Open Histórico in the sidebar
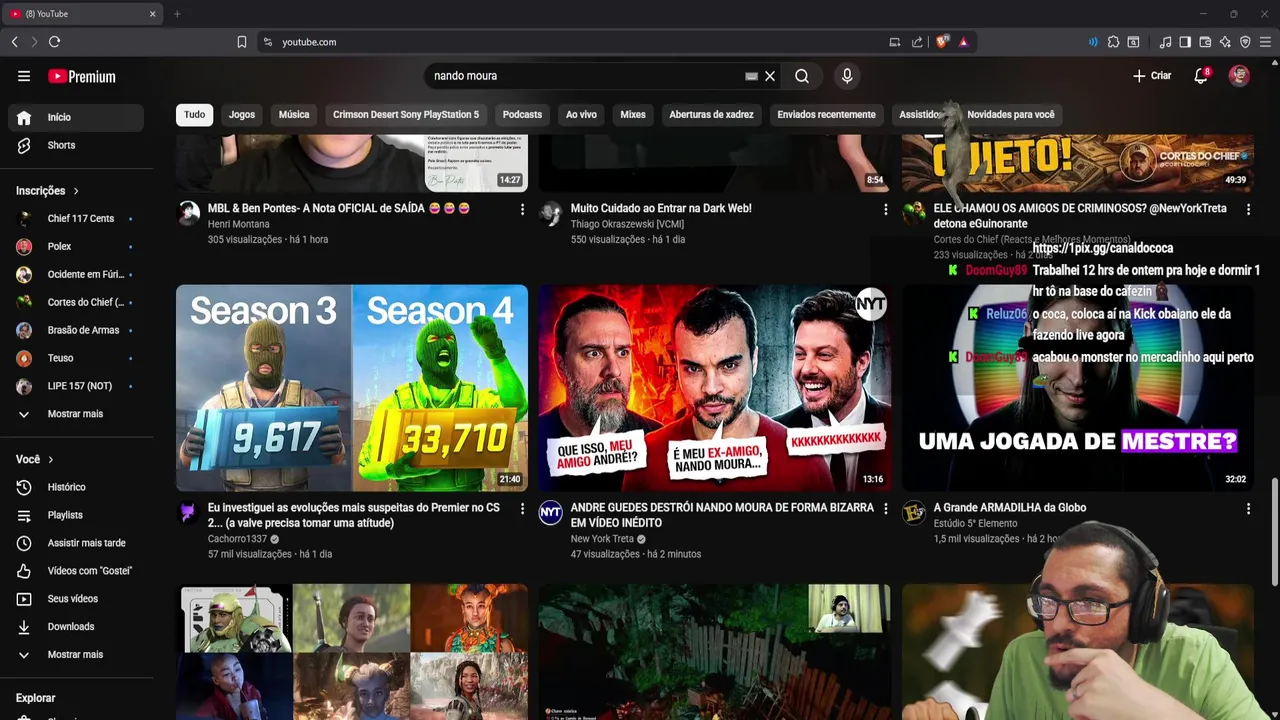The height and width of the screenshot is (720, 1280). point(76,487)
